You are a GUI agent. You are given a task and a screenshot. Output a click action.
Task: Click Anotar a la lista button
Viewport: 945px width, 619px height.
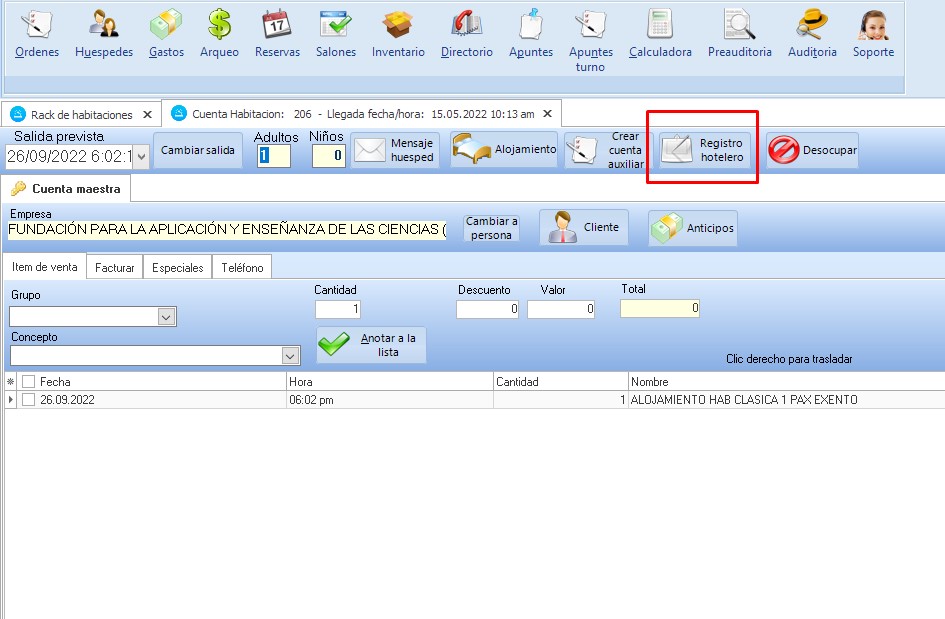coord(371,345)
